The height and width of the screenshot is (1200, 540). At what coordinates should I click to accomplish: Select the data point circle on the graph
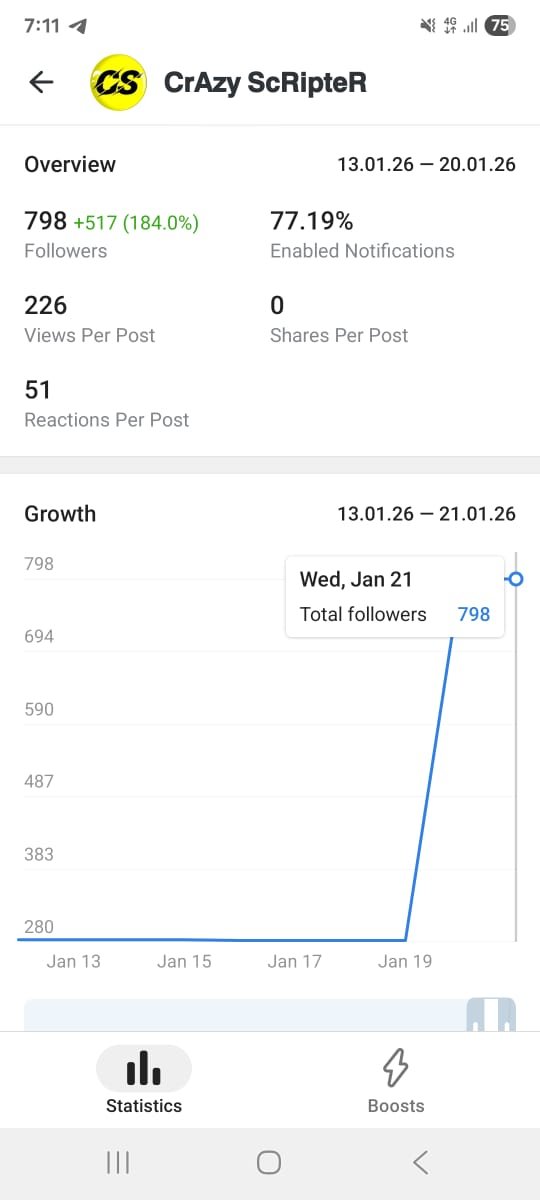(x=516, y=579)
